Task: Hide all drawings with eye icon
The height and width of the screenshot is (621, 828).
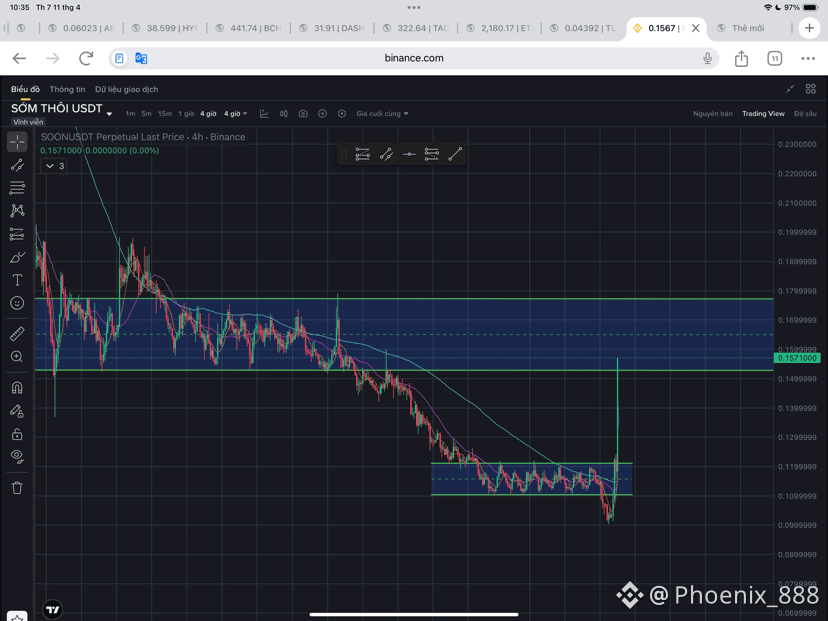Action: [x=17, y=456]
